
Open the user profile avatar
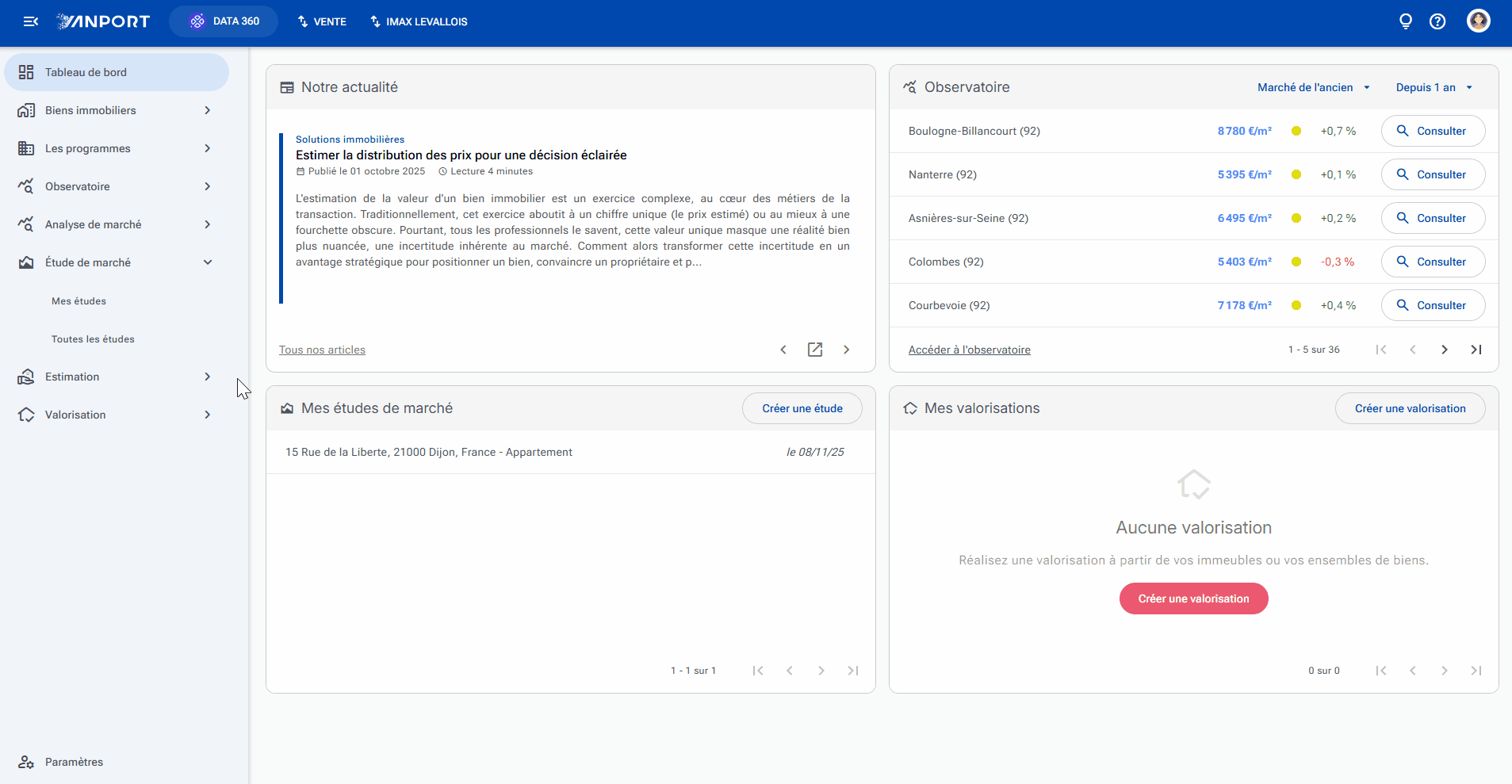coord(1478,21)
